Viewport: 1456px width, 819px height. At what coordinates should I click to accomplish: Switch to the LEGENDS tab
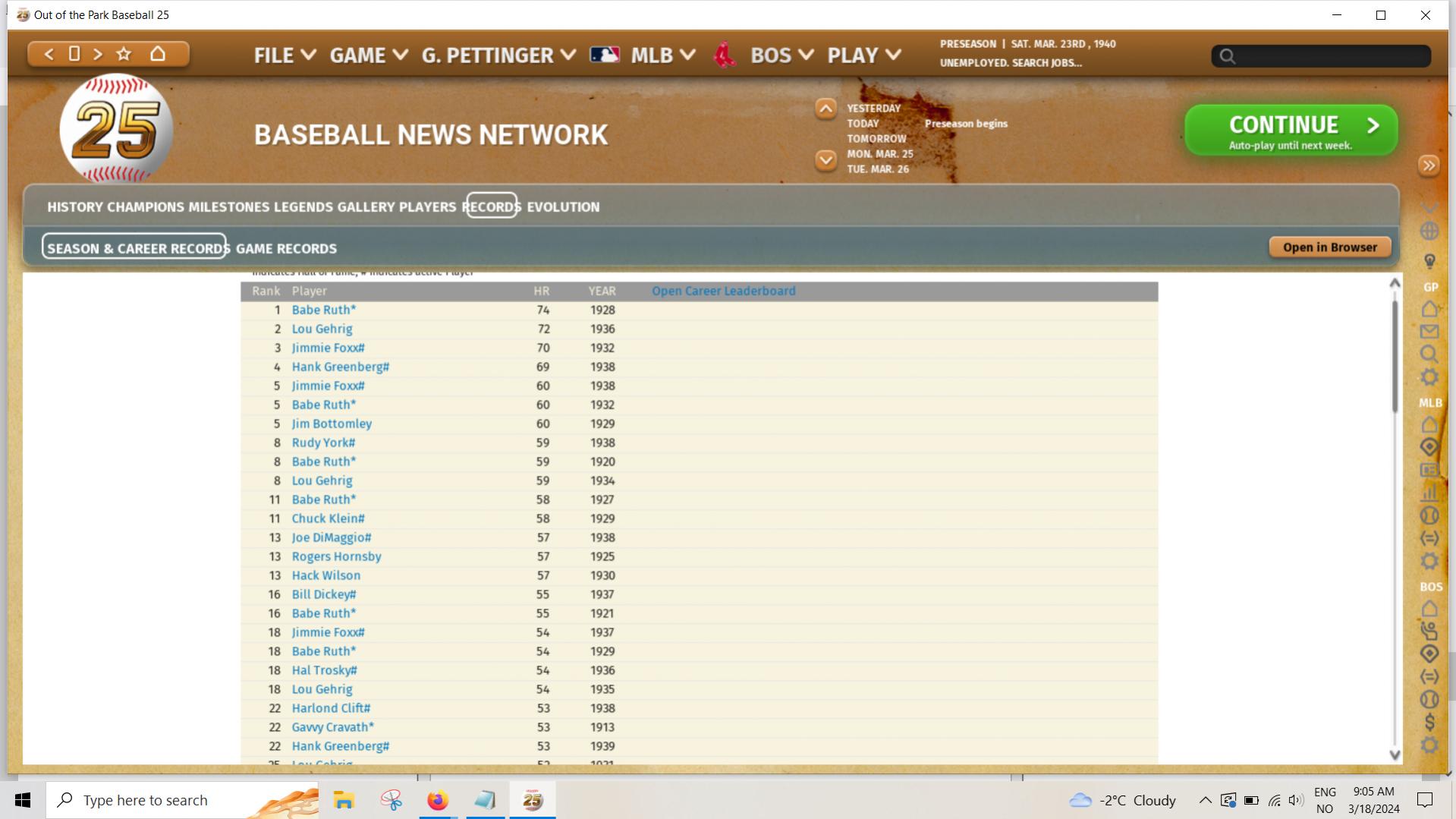click(x=303, y=207)
